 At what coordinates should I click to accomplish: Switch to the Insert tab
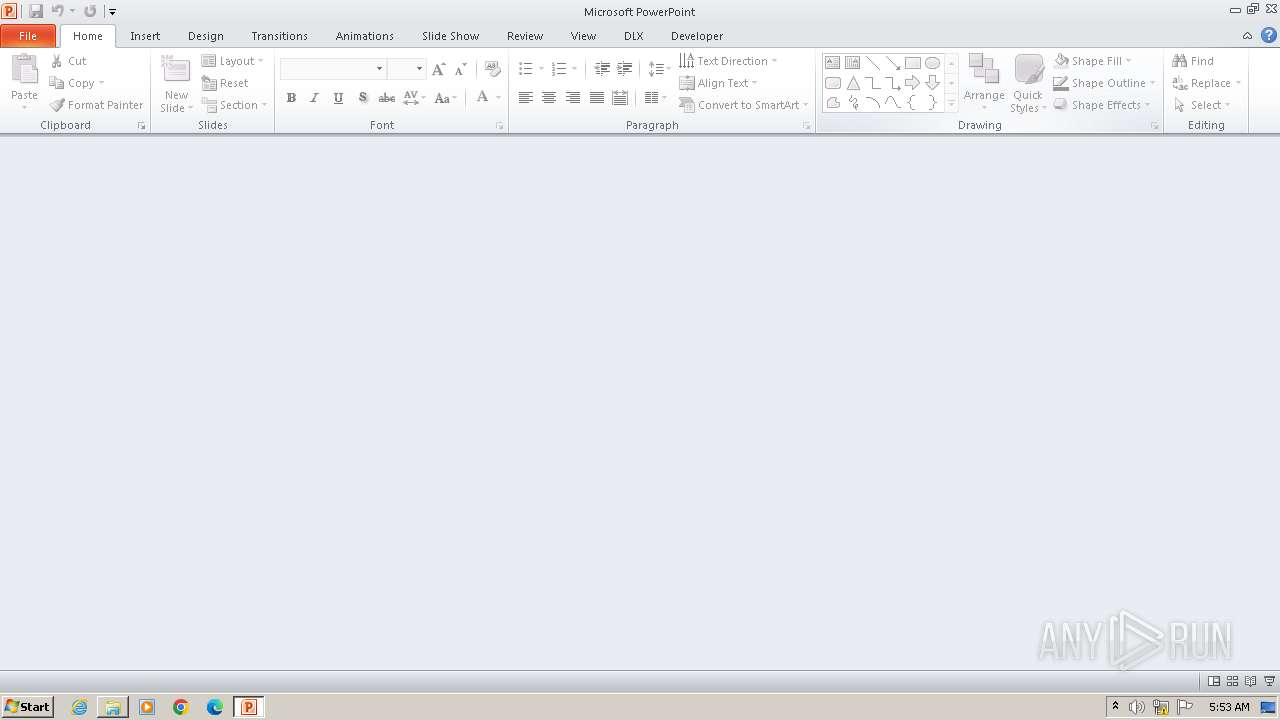(x=145, y=36)
